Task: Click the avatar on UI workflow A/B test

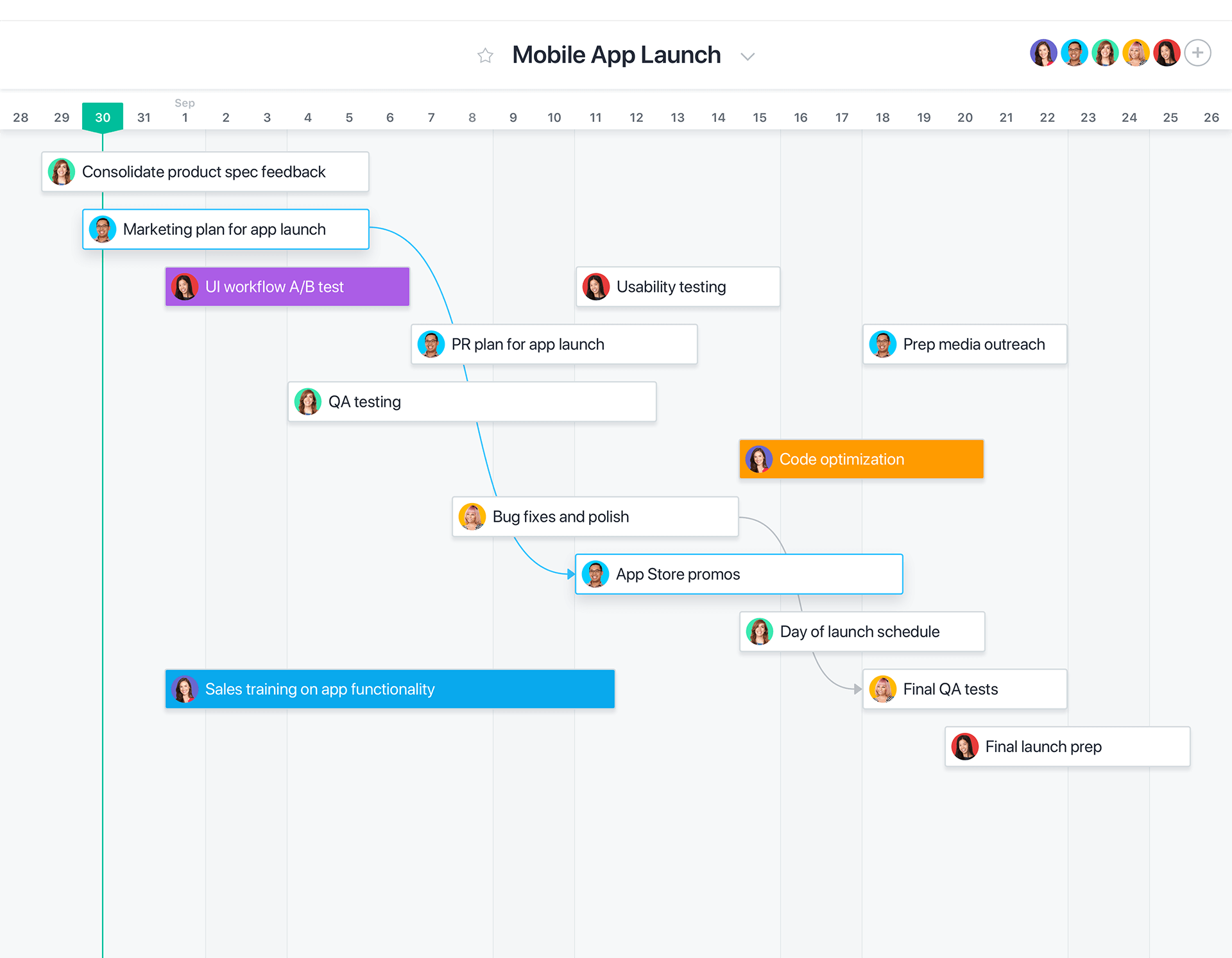Action: (185, 287)
